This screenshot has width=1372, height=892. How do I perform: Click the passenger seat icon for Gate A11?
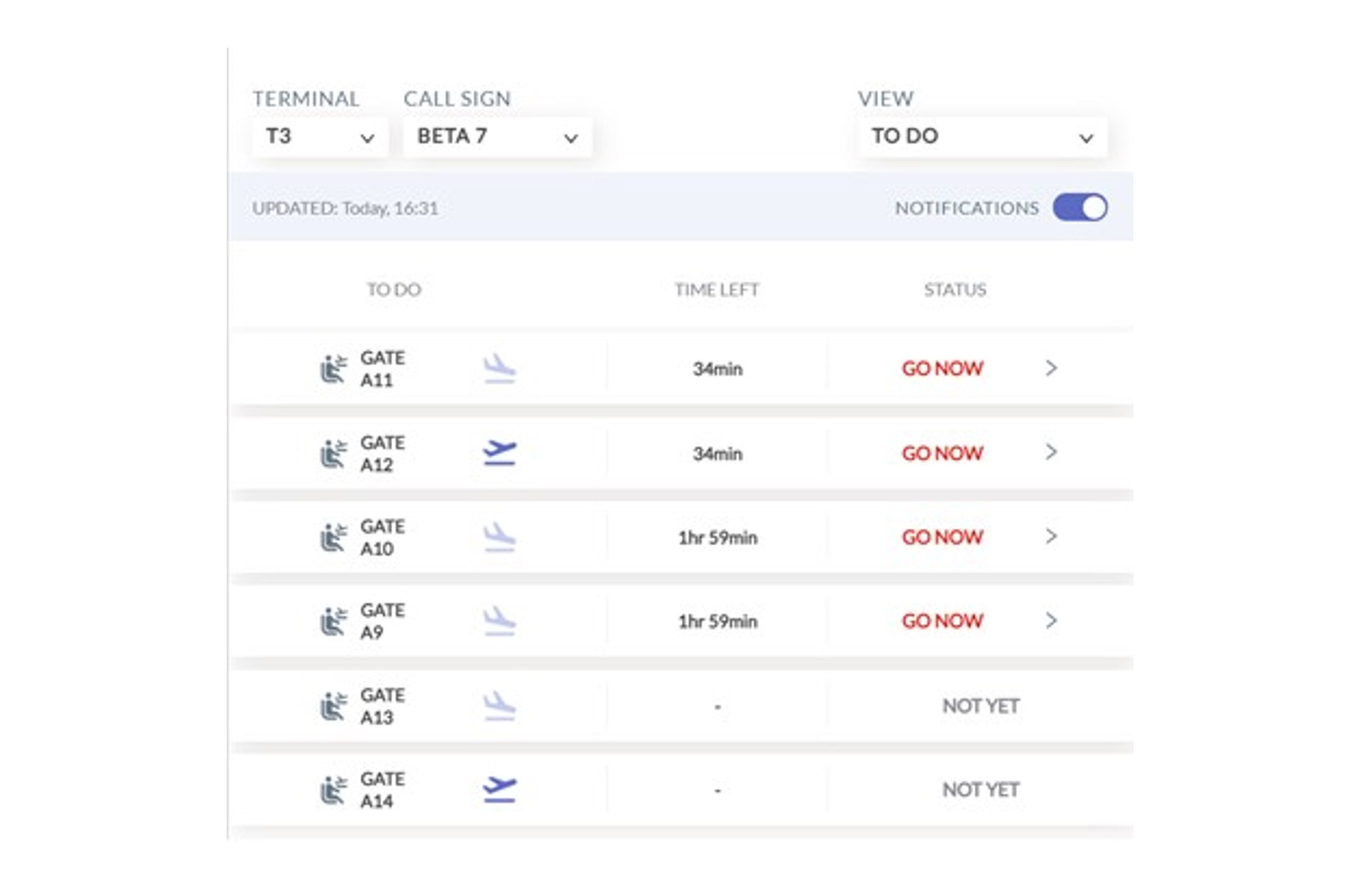click(x=334, y=369)
